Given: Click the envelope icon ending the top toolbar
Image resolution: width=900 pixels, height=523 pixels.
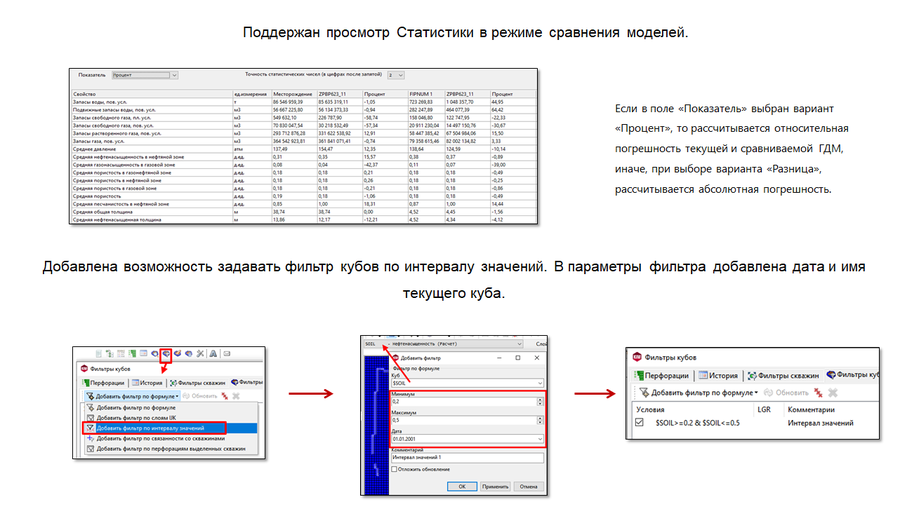Looking at the screenshot, I should point(227,354).
